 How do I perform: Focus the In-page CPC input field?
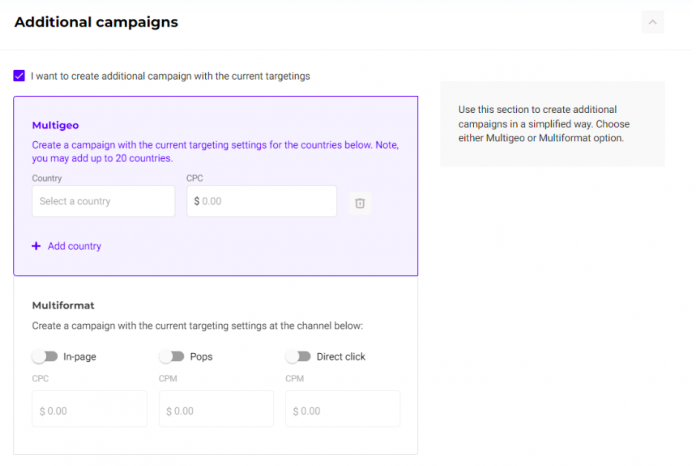point(89,410)
